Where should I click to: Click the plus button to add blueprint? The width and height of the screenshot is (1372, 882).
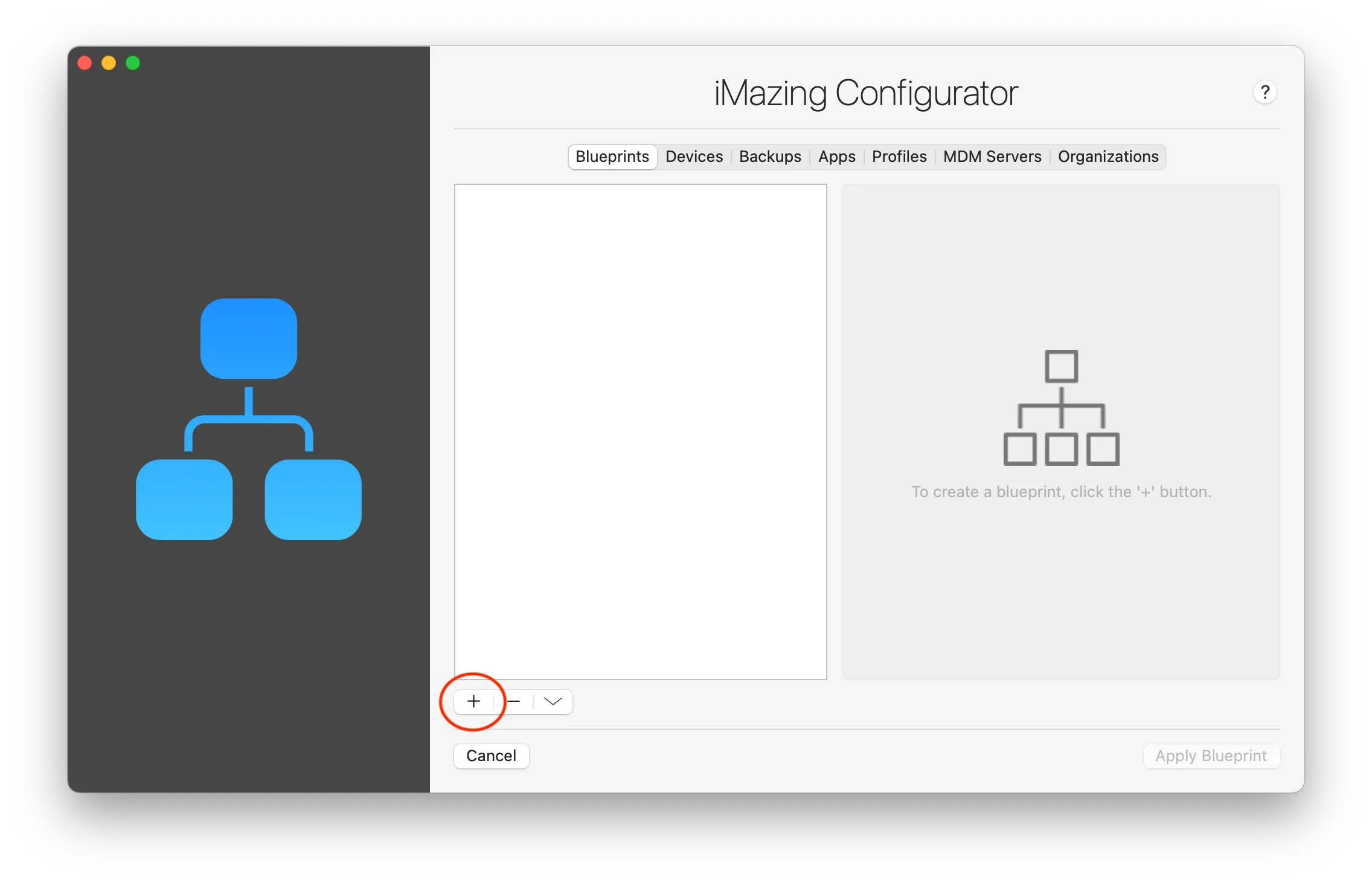474,701
